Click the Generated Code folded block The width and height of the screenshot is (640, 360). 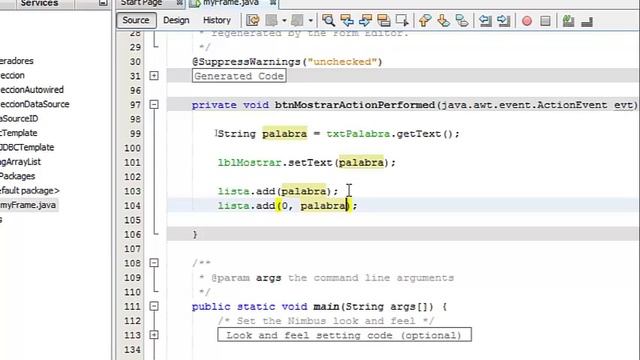[239, 76]
